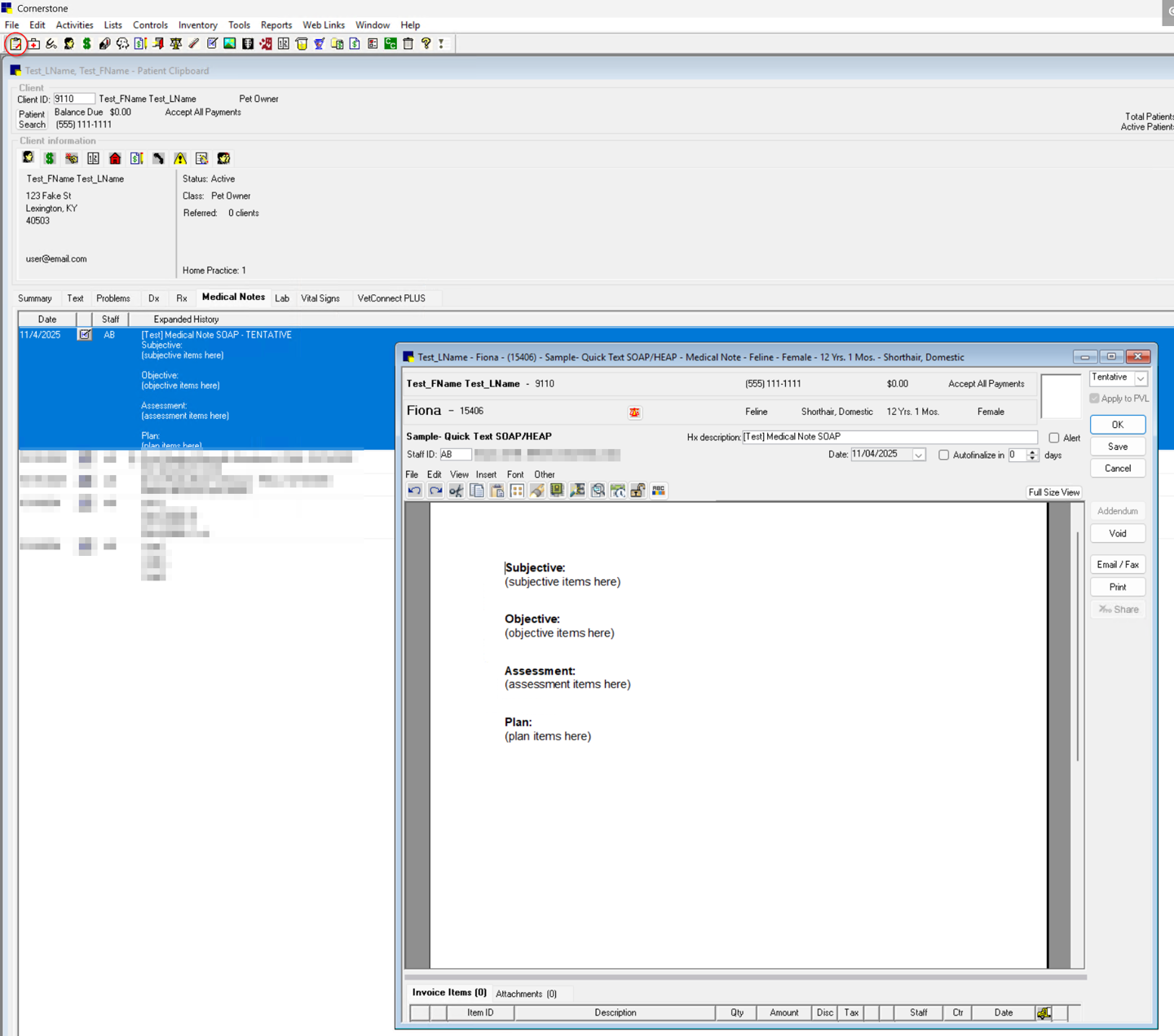Click the stethoscope toolbar icon
This screenshot has height=1036, width=1174.
click(x=51, y=43)
